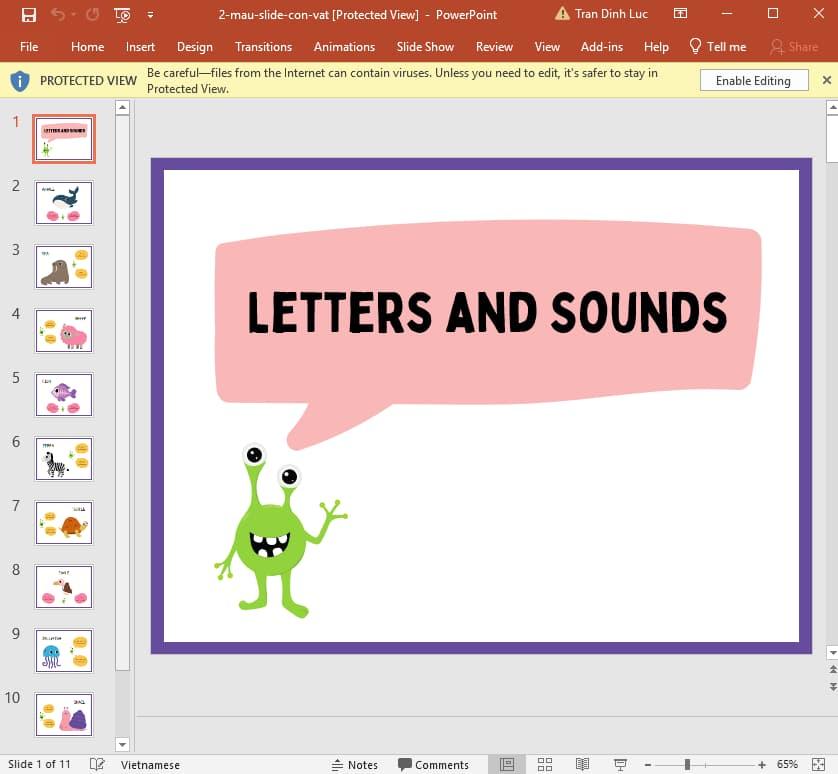The width and height of the screenshot is (838, 774).
Task: Open the Ribbon Display Options menu
Action: [680, 15]
